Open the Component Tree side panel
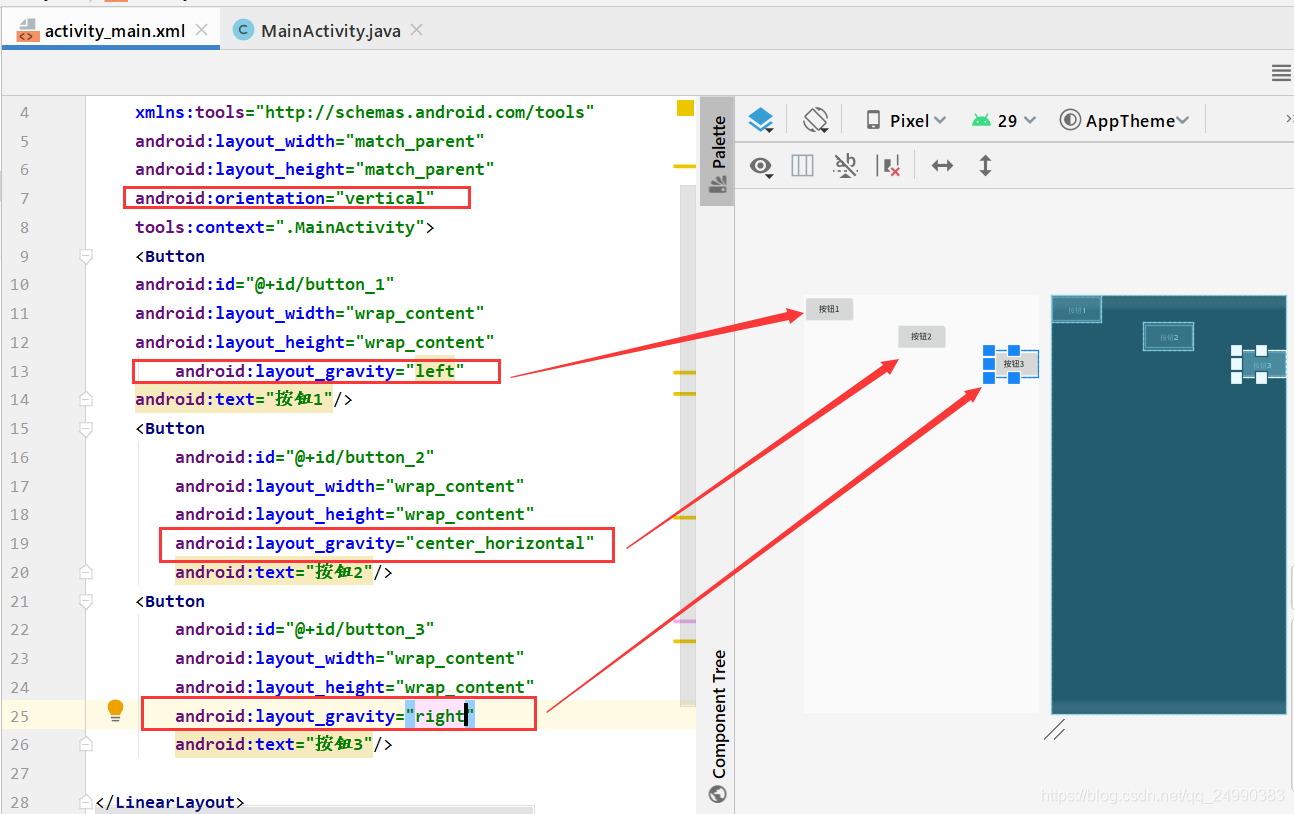This screenshot has height=814, width=1294. pyautogui.click(x=717, y=726)
